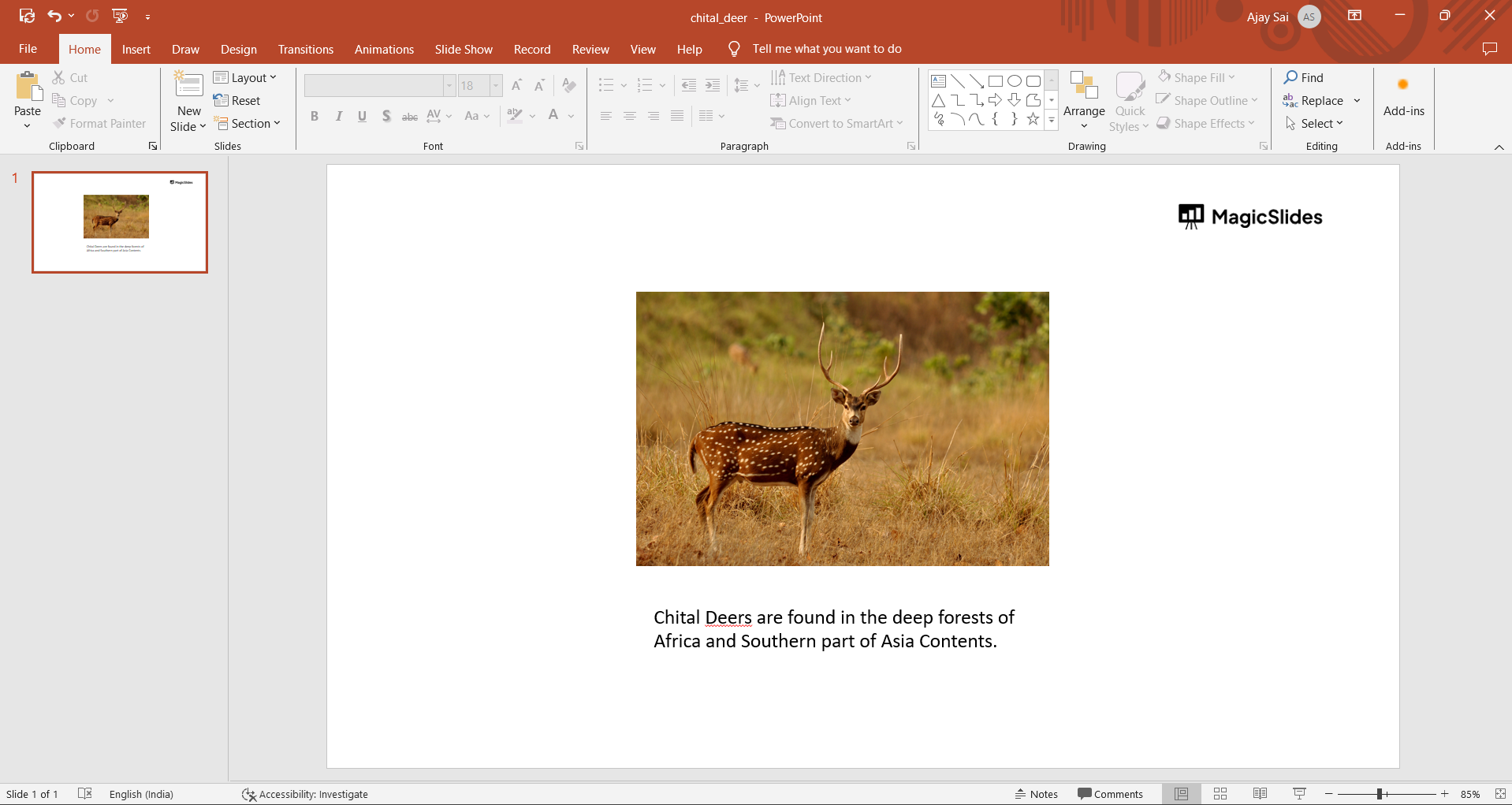Toggle the Notes pane
The height and width of the screenshot is (805, 1512).
pyautogui.click(x=1037, y=794)
